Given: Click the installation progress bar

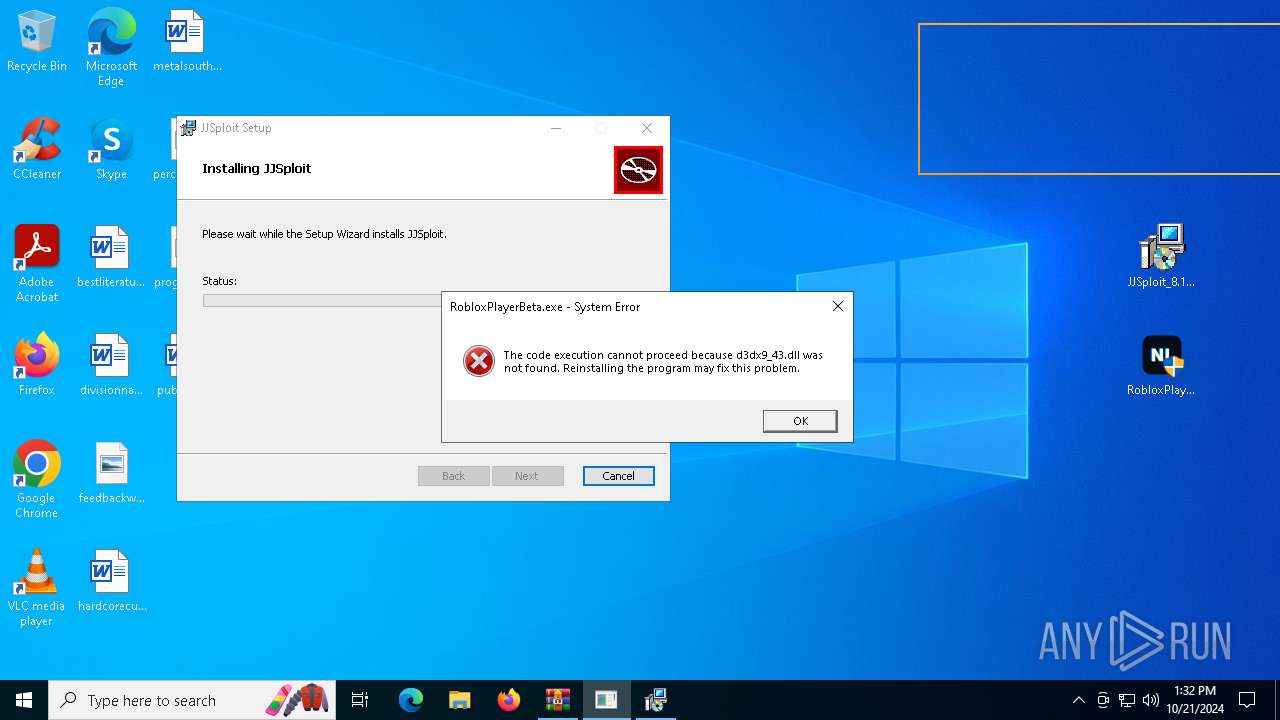Looking at the screenshot, I should [x=322, y=300].
